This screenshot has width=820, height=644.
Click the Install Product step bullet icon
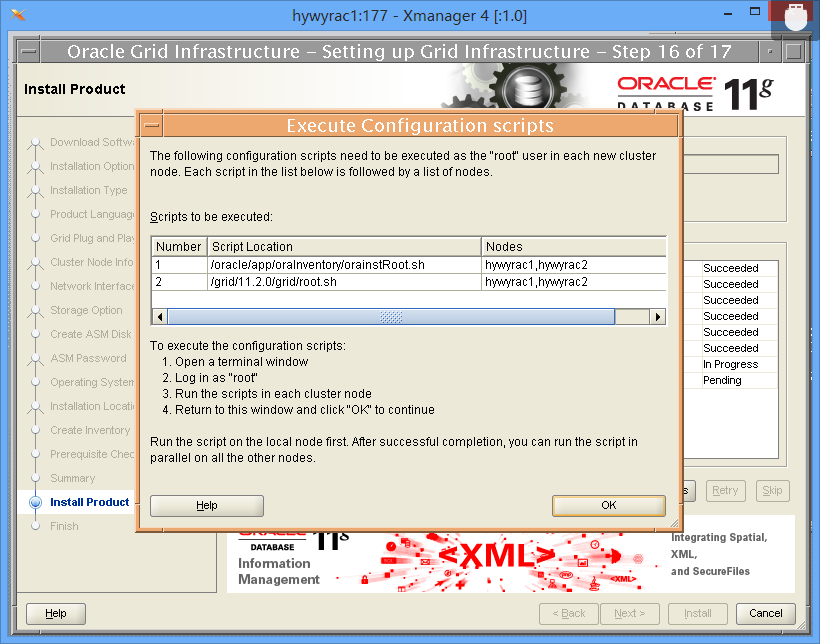pyautogui.click(x=36, y=502)
